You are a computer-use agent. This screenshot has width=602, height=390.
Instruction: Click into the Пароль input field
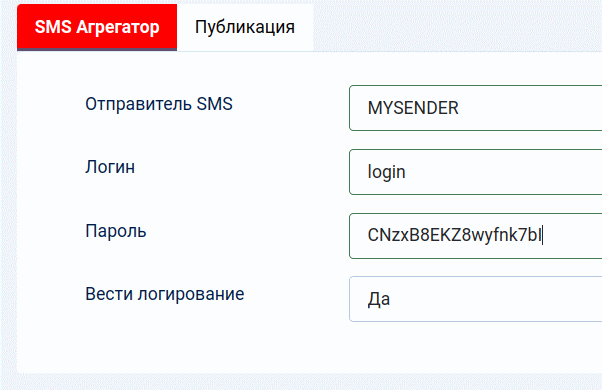(475, 236)
